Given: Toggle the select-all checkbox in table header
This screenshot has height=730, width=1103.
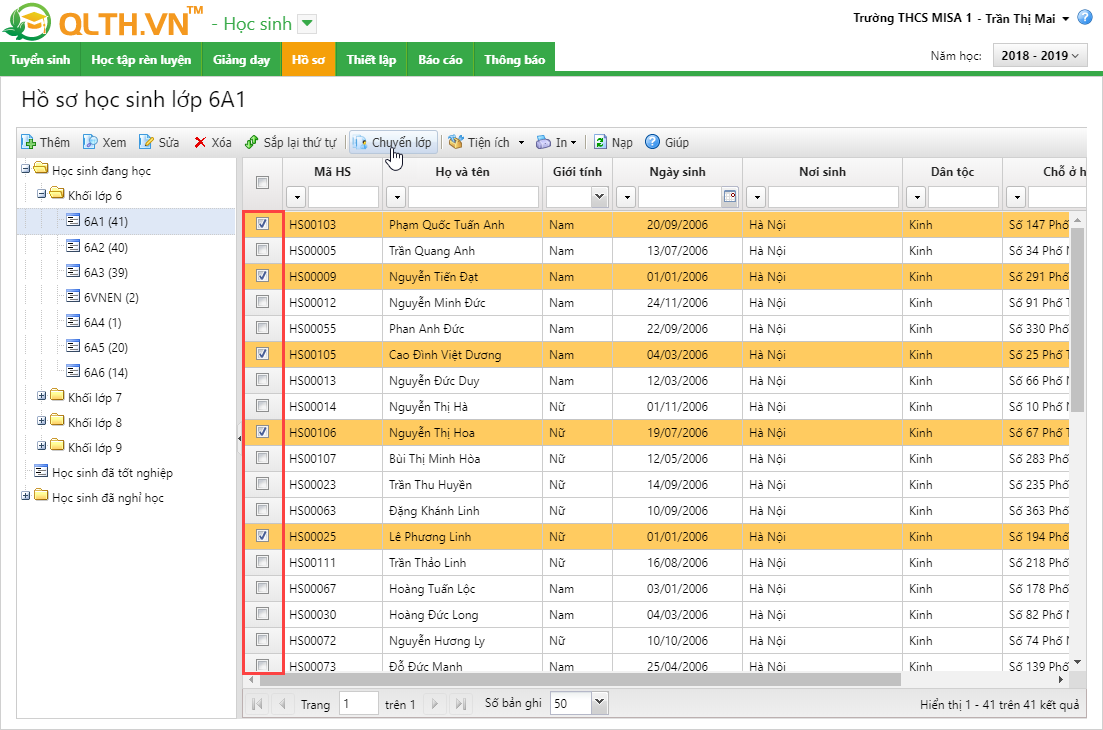Looking at the screenshot, I should pos(262,182).
